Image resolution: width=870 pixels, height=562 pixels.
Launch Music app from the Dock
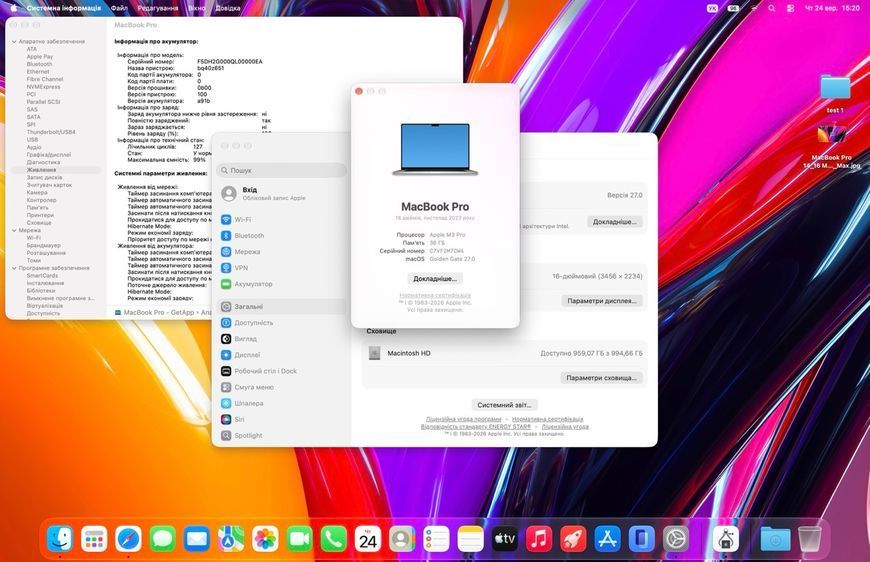click(x=539, y=539)
